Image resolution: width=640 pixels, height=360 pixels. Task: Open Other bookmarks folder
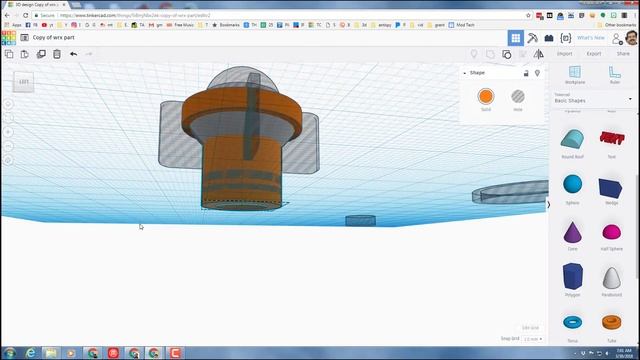(617, 25)
